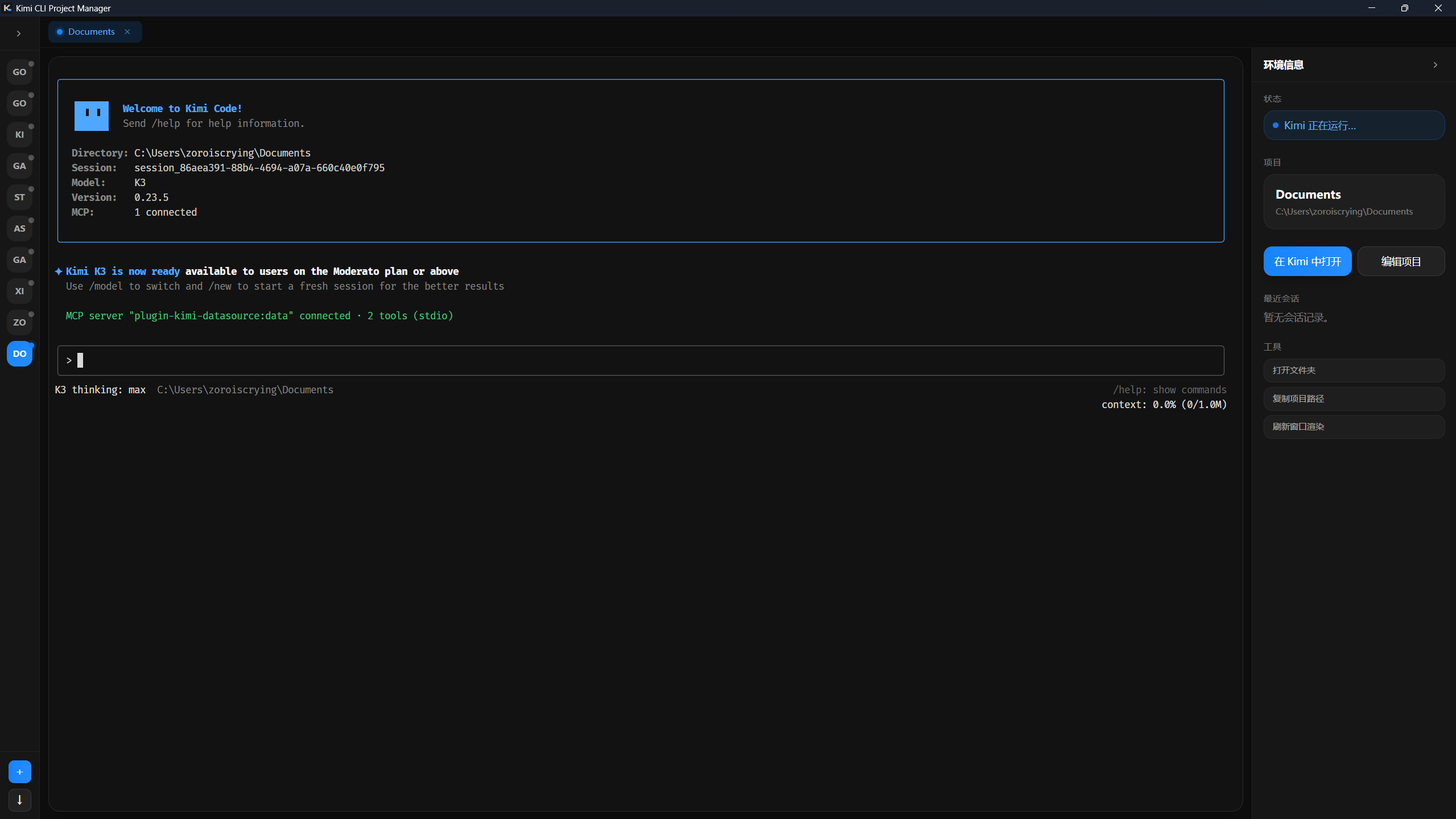Select the ST project icon

tap(20, 197)
